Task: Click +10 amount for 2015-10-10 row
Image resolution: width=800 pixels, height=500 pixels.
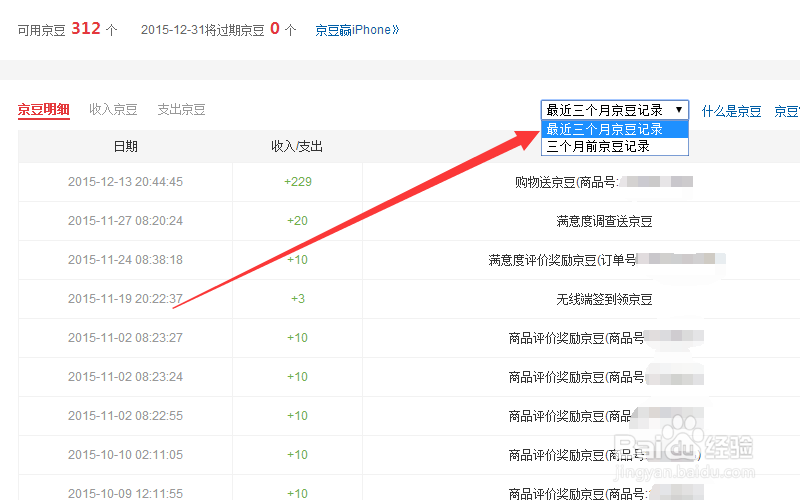Action: (x=297, y=455)
